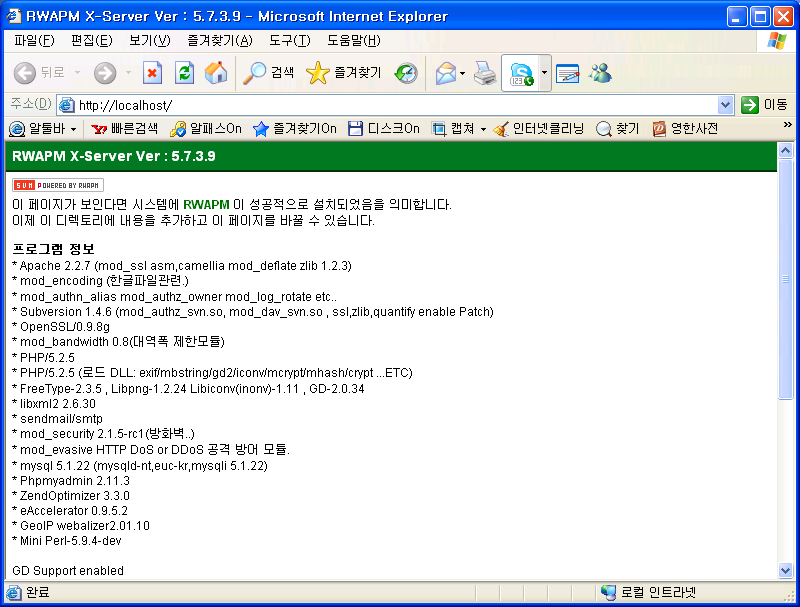
Task: Open Favorites (즐겨찾기) star button
Action: coord(343,73)
